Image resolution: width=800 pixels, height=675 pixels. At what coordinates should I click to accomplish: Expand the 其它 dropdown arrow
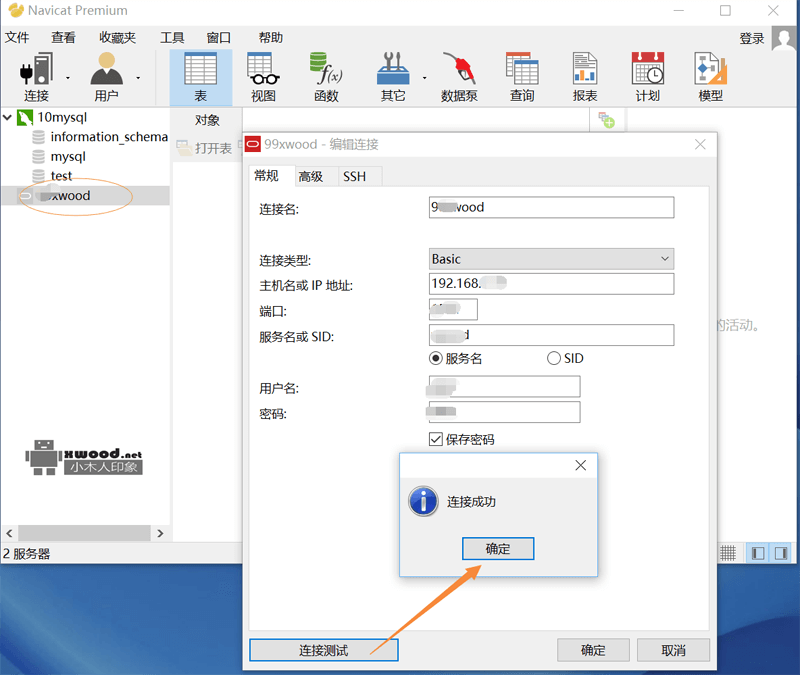pos(424,78)
